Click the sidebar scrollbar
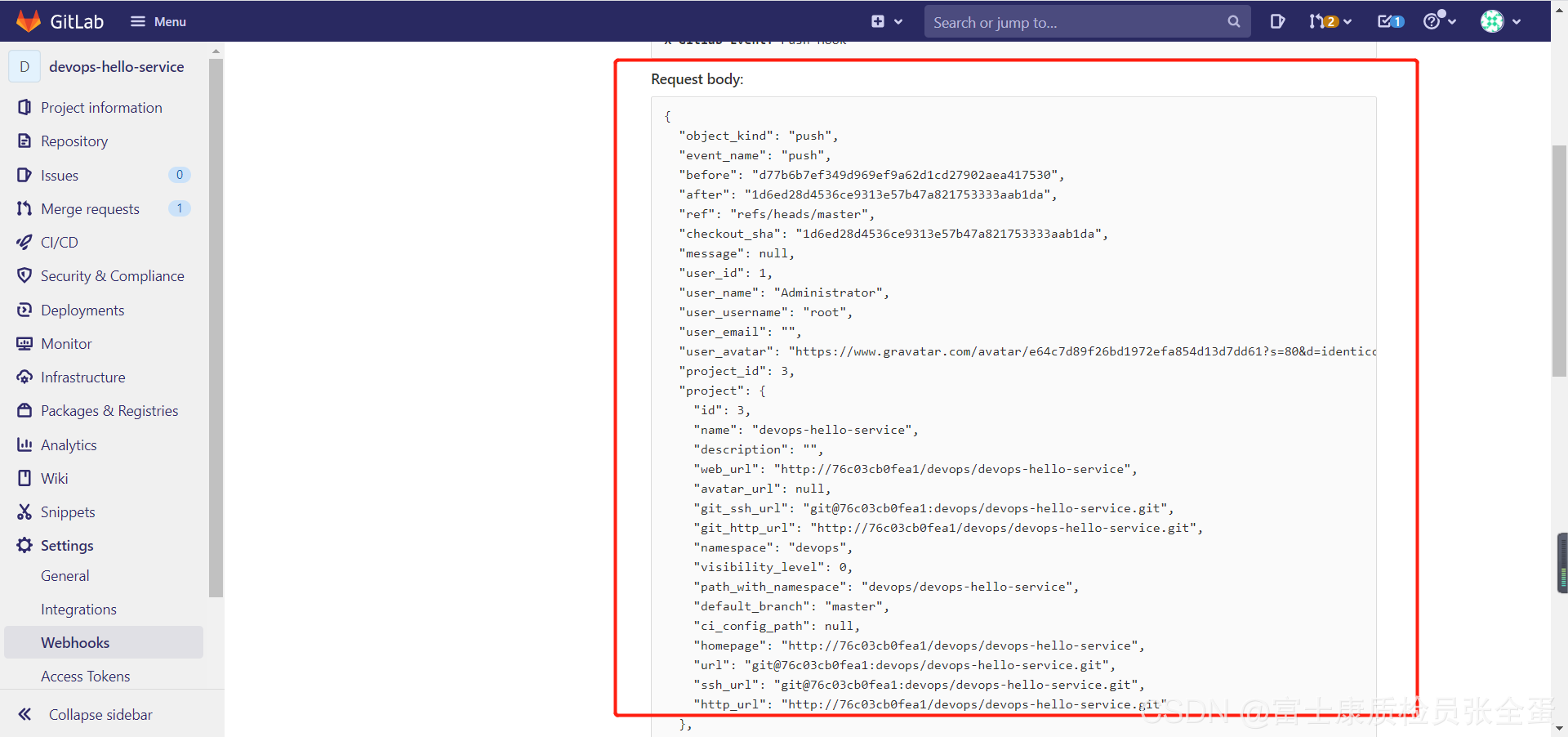The image size is (1568, 737). [x=216, y=327]
